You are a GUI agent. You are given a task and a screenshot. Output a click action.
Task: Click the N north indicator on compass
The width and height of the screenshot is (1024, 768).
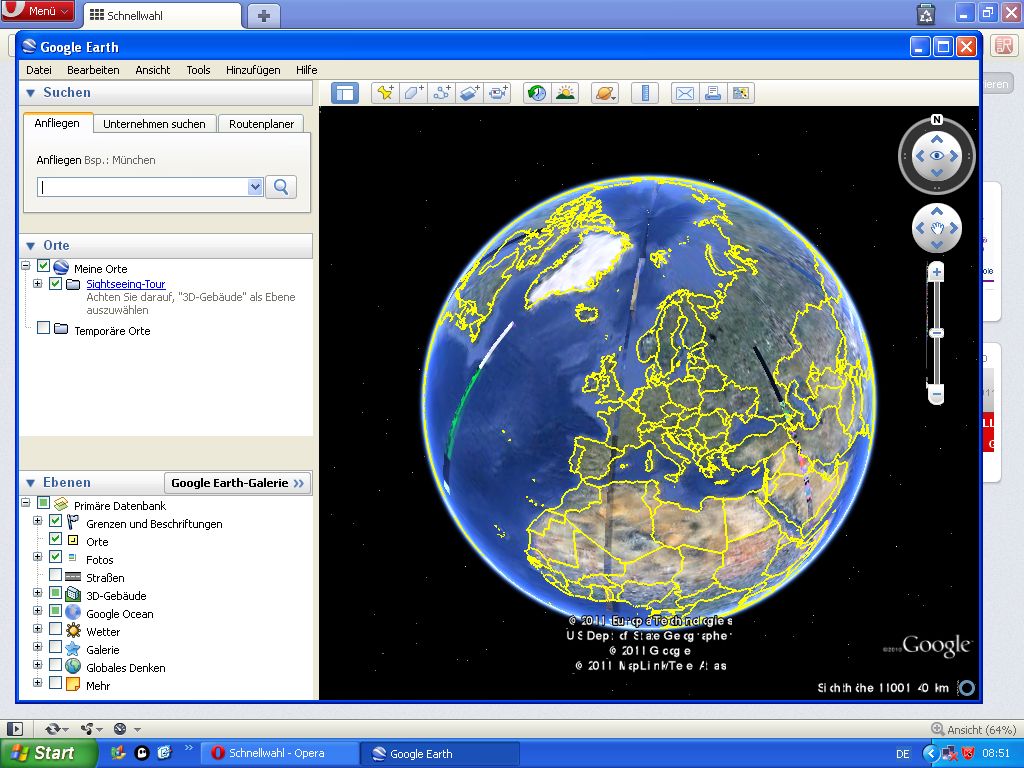click(x=936, y=120)
